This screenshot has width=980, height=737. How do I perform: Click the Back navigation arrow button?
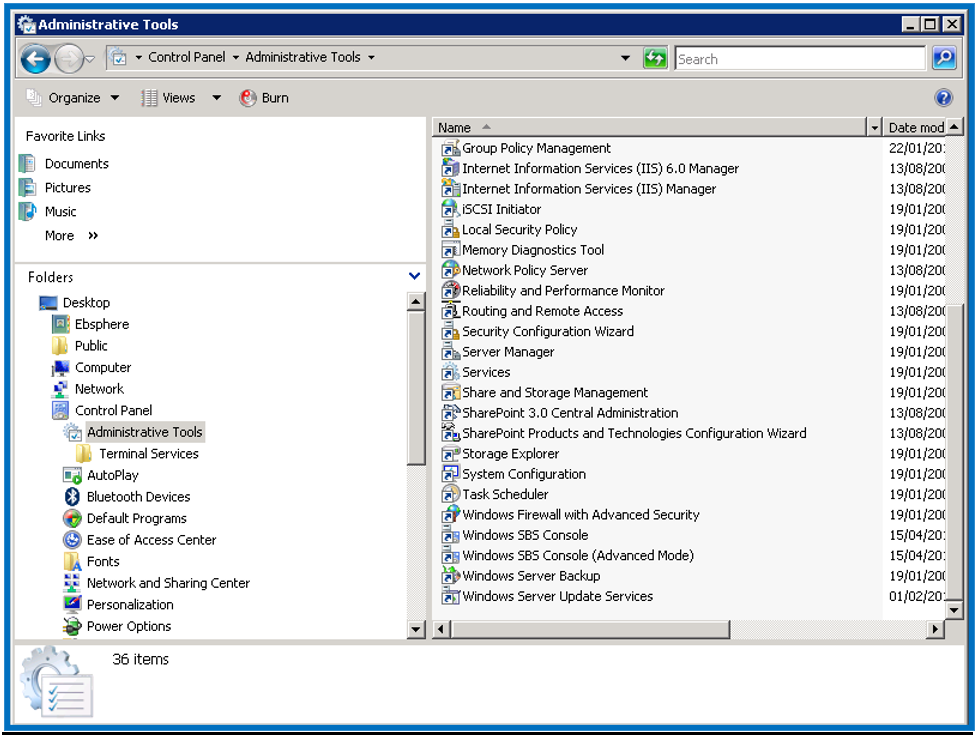(35, 59)
